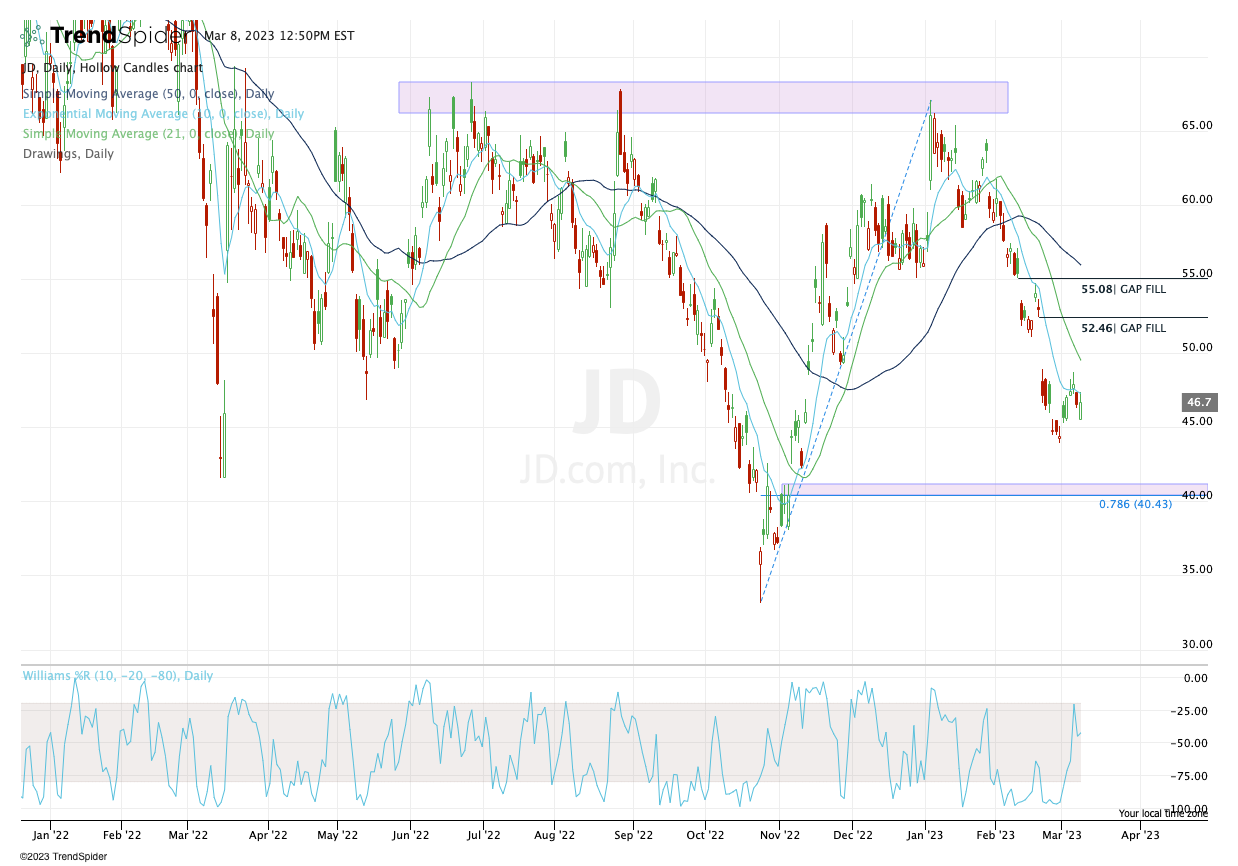
Task: Click the 50.00 price axis label
Action: point(1198,347)
